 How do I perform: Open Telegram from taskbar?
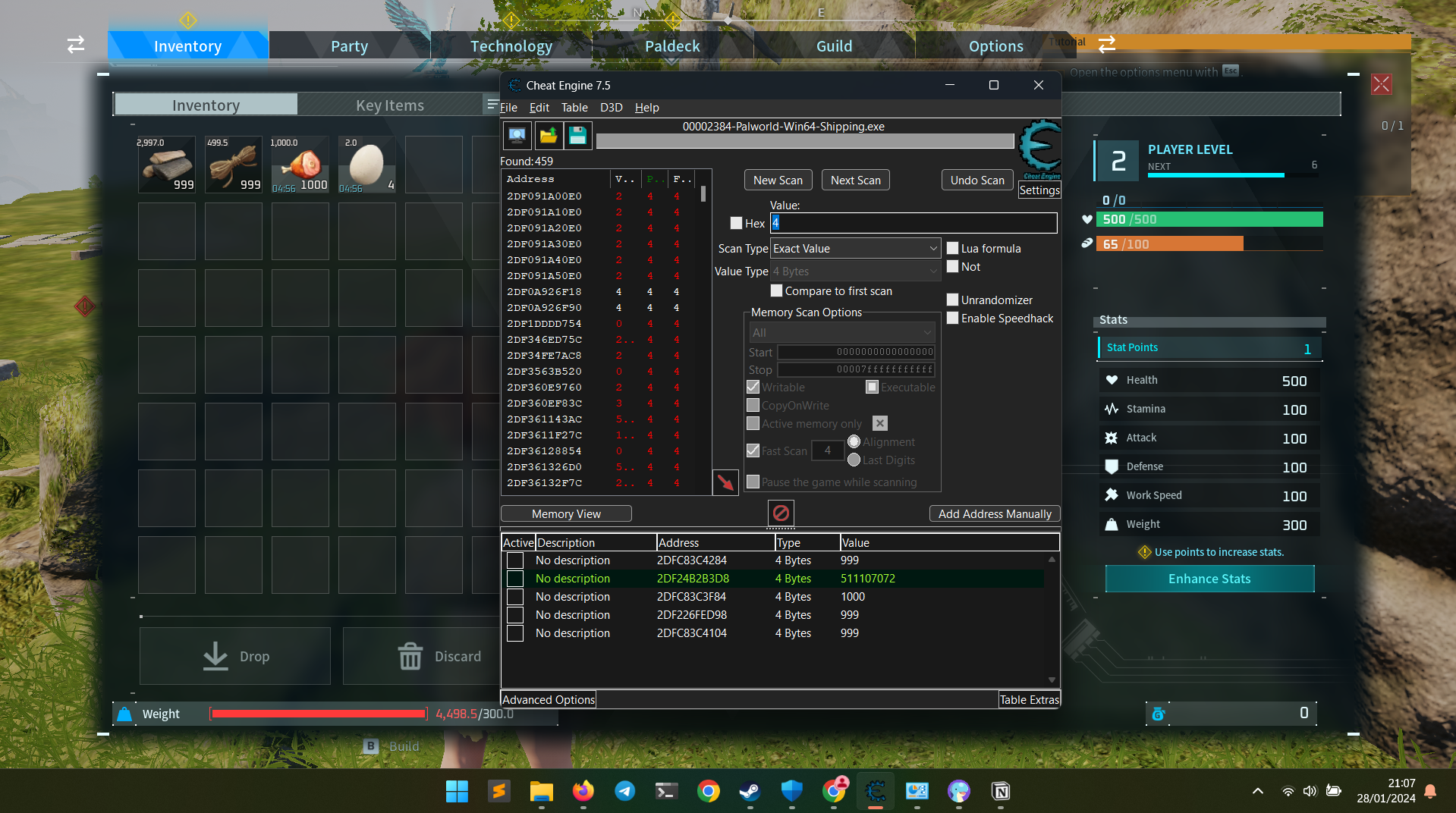click(x=624, y=791)
